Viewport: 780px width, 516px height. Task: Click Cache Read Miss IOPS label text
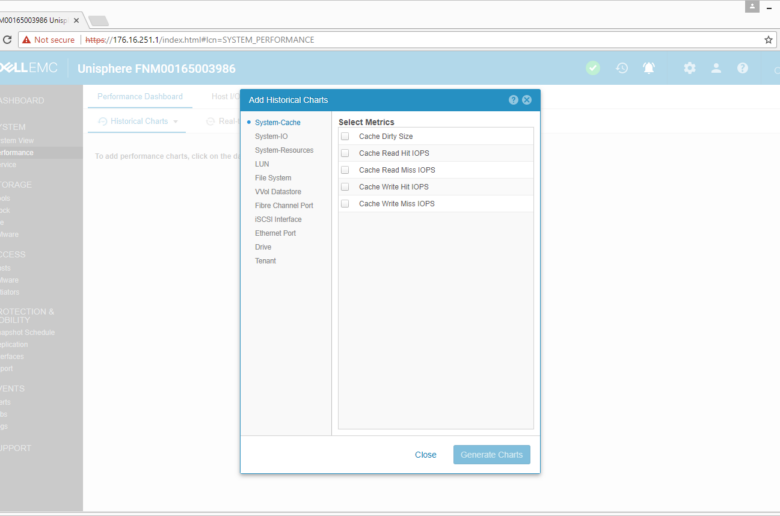click(397, 170)
